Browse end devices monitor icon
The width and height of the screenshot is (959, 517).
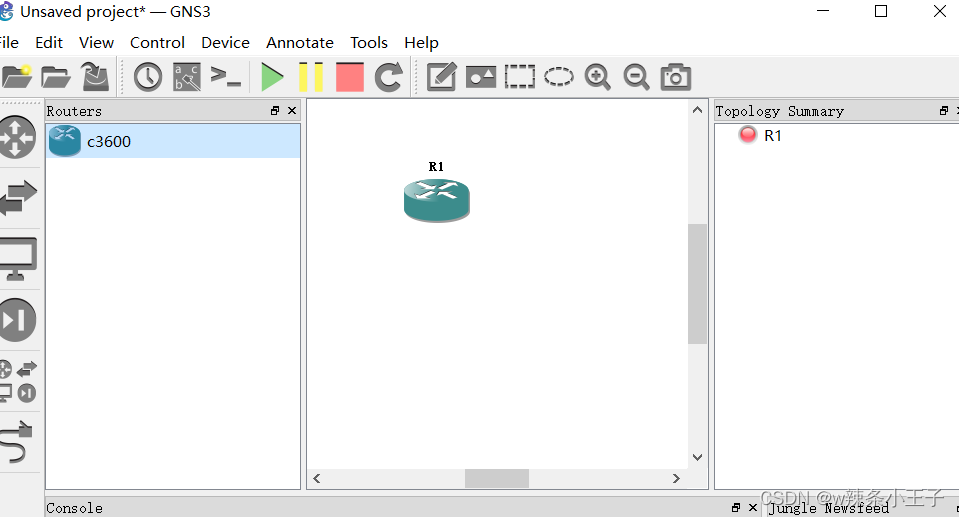coord(18,259)
